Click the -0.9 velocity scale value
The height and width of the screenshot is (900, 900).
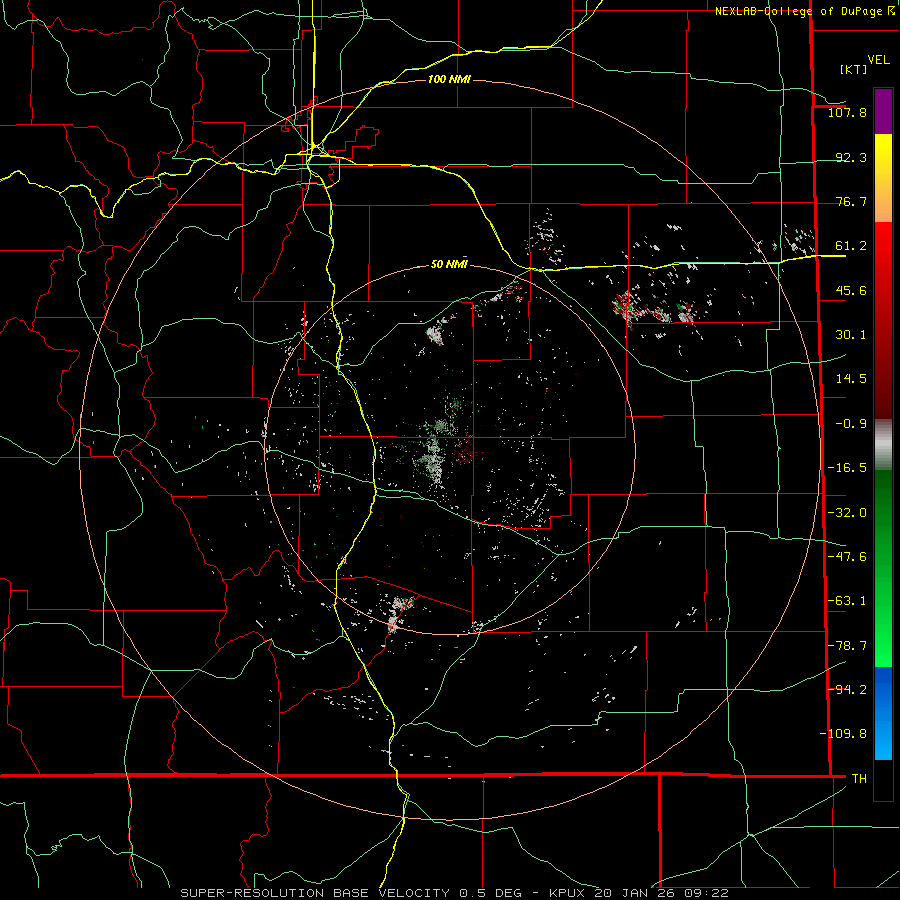(x=851, y=424)
